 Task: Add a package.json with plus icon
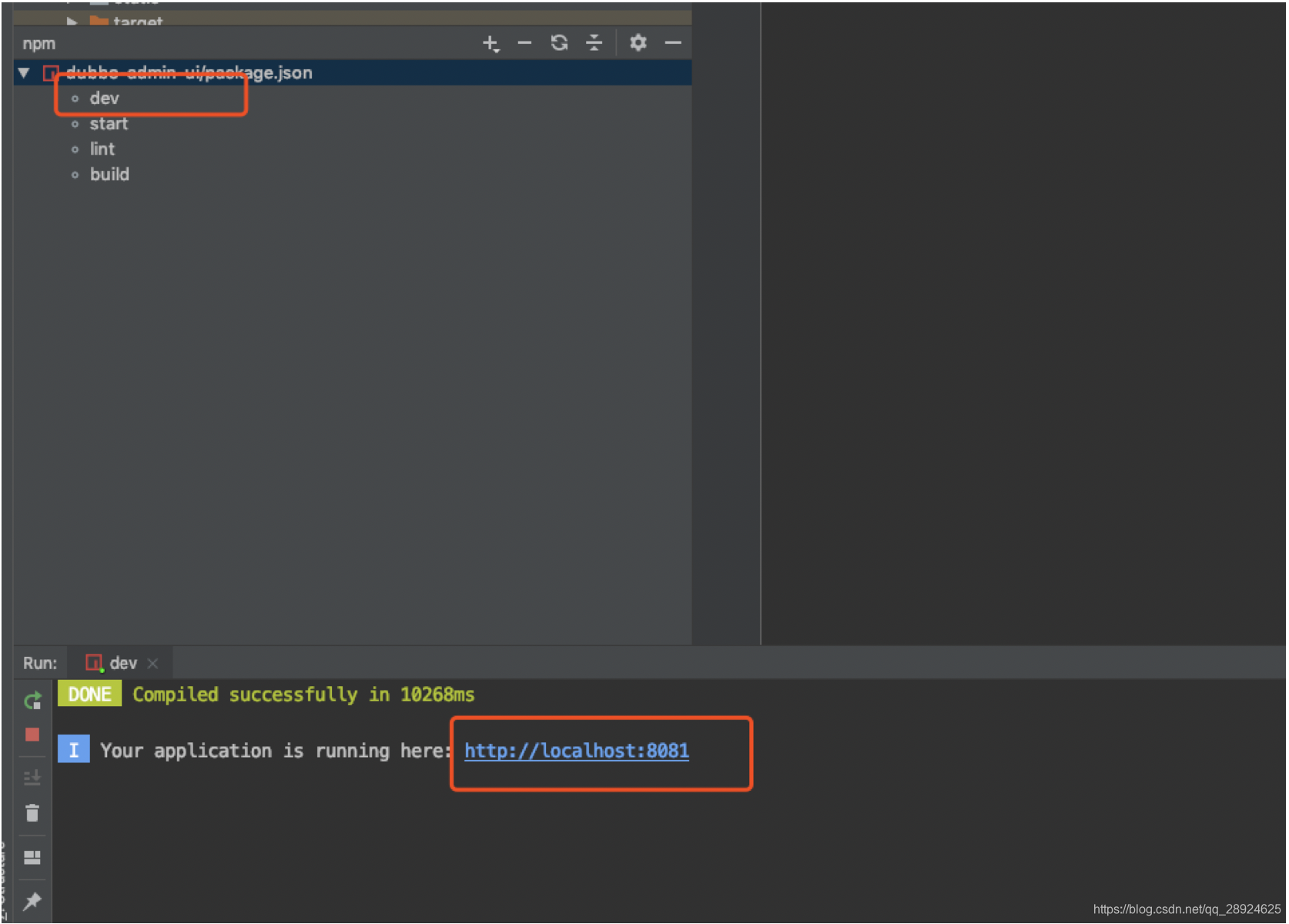[490, 43]
